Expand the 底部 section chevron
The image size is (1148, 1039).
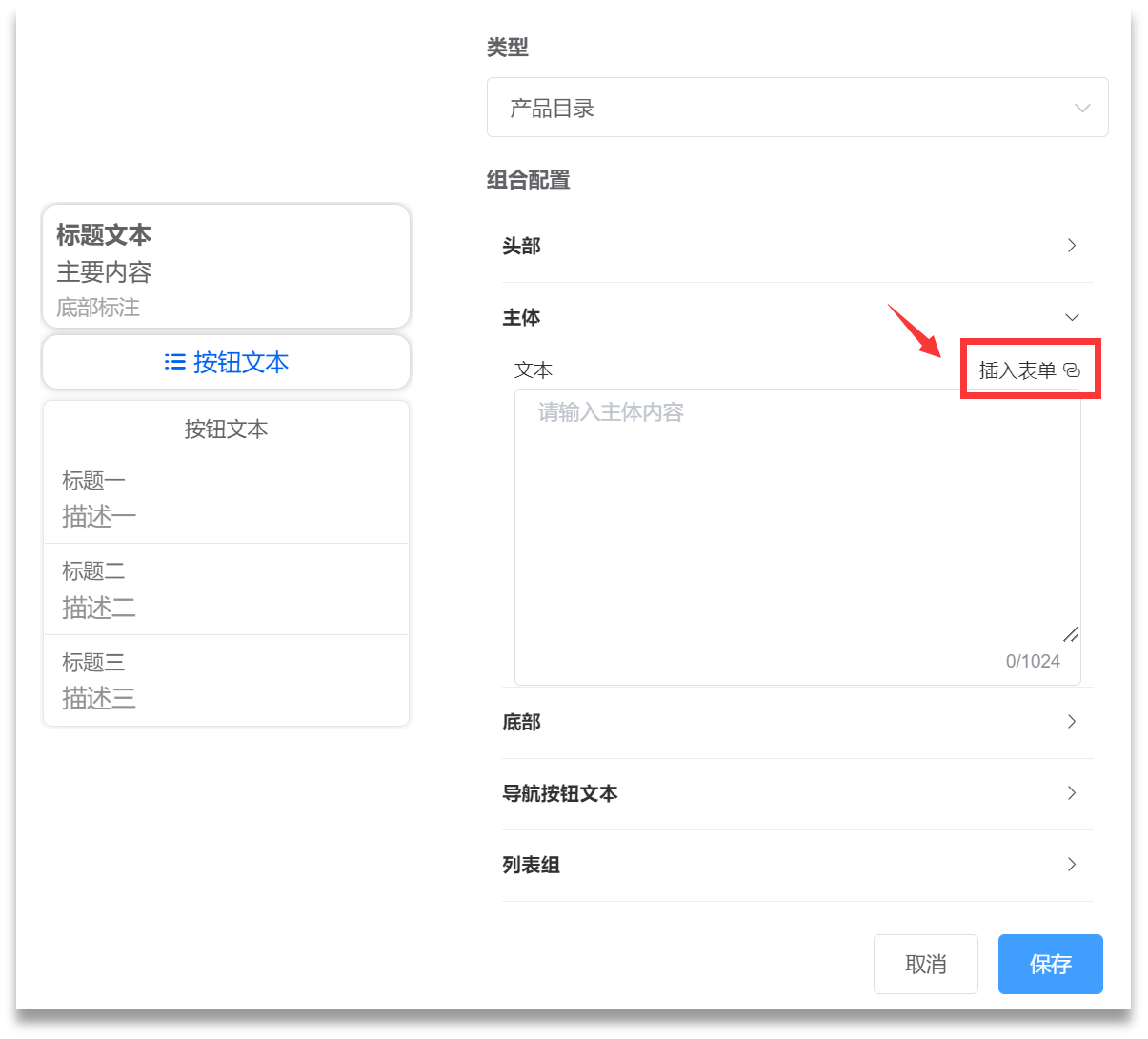tap(1072, 722)
